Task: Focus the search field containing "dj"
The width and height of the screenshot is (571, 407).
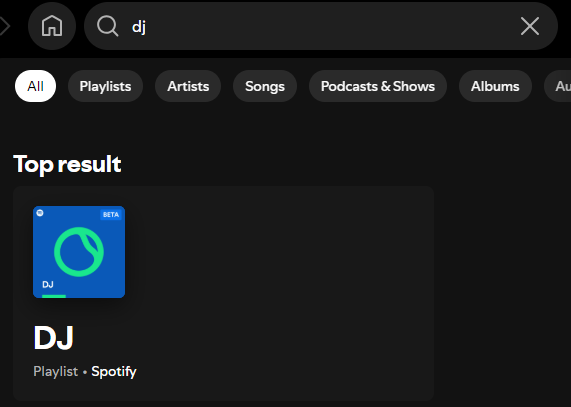Action: click(320, 26)
